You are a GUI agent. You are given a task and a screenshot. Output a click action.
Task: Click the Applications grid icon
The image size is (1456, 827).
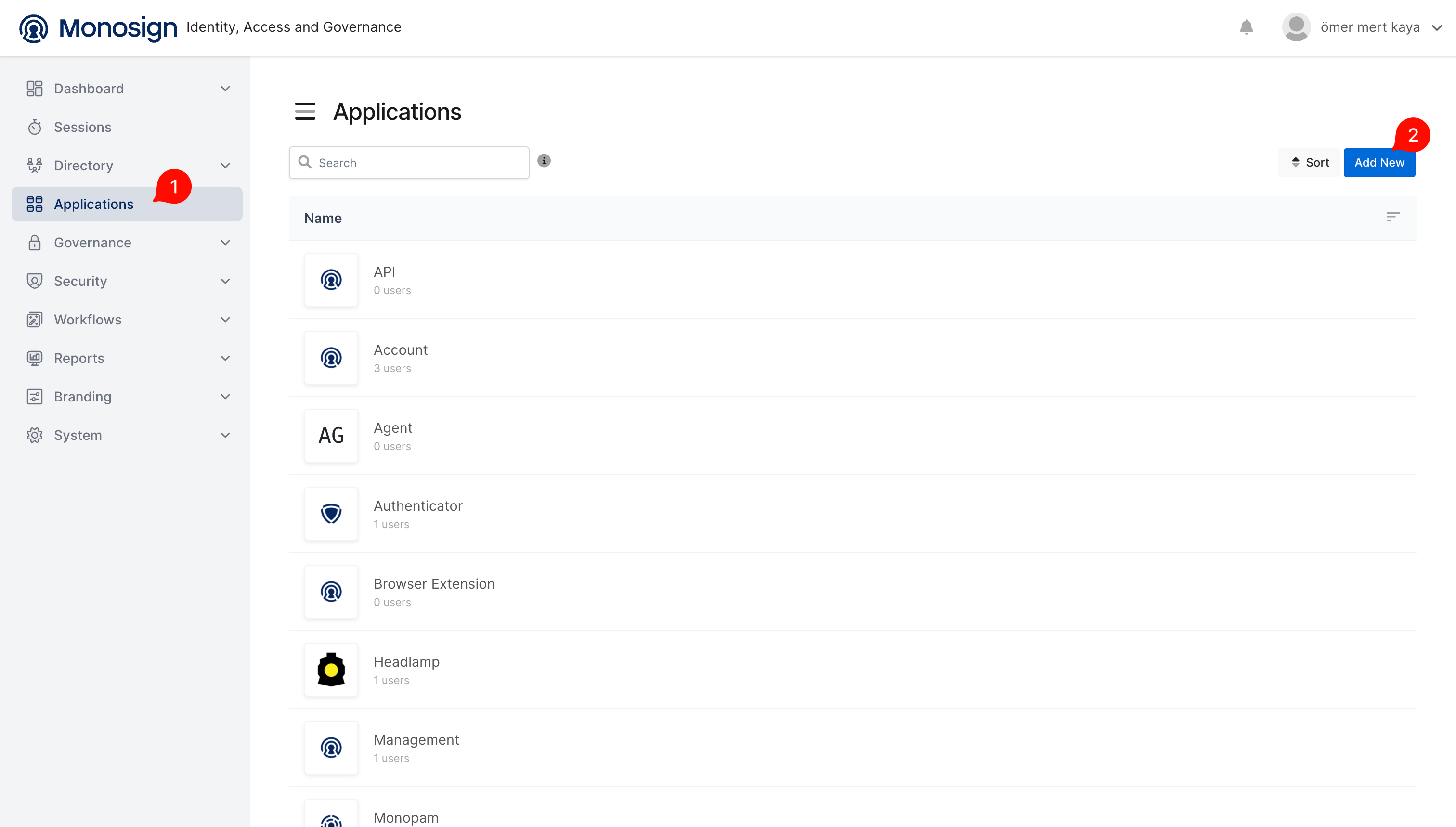(x=35, y=205)
